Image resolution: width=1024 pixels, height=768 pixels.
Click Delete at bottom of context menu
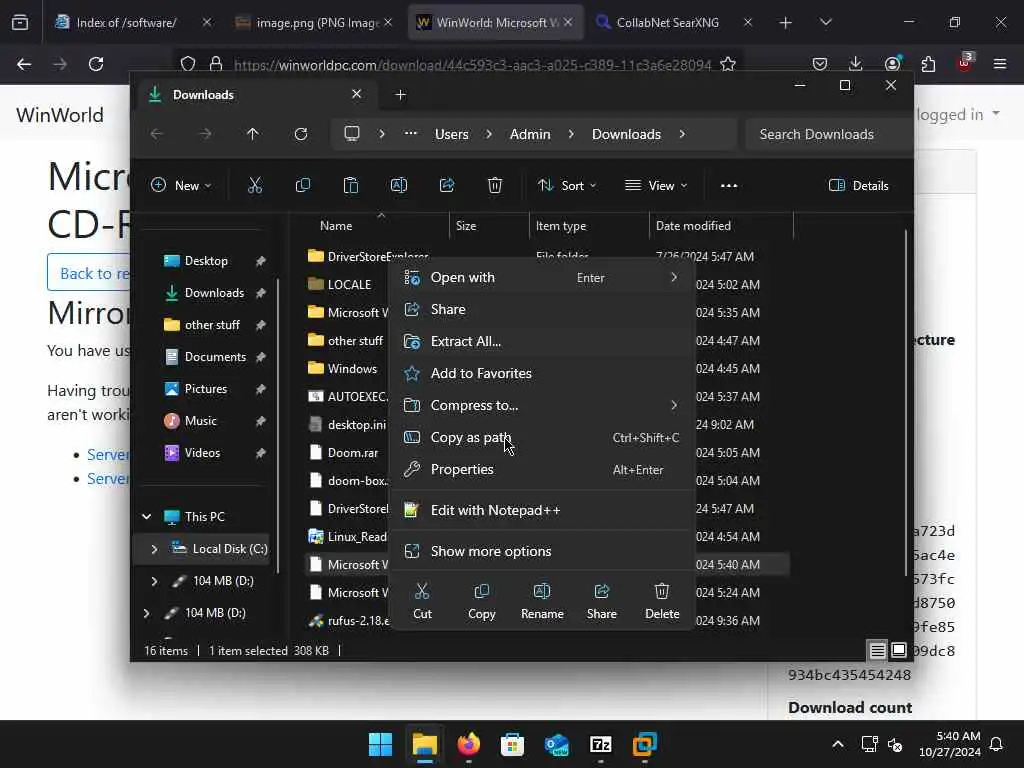(662, 601)
